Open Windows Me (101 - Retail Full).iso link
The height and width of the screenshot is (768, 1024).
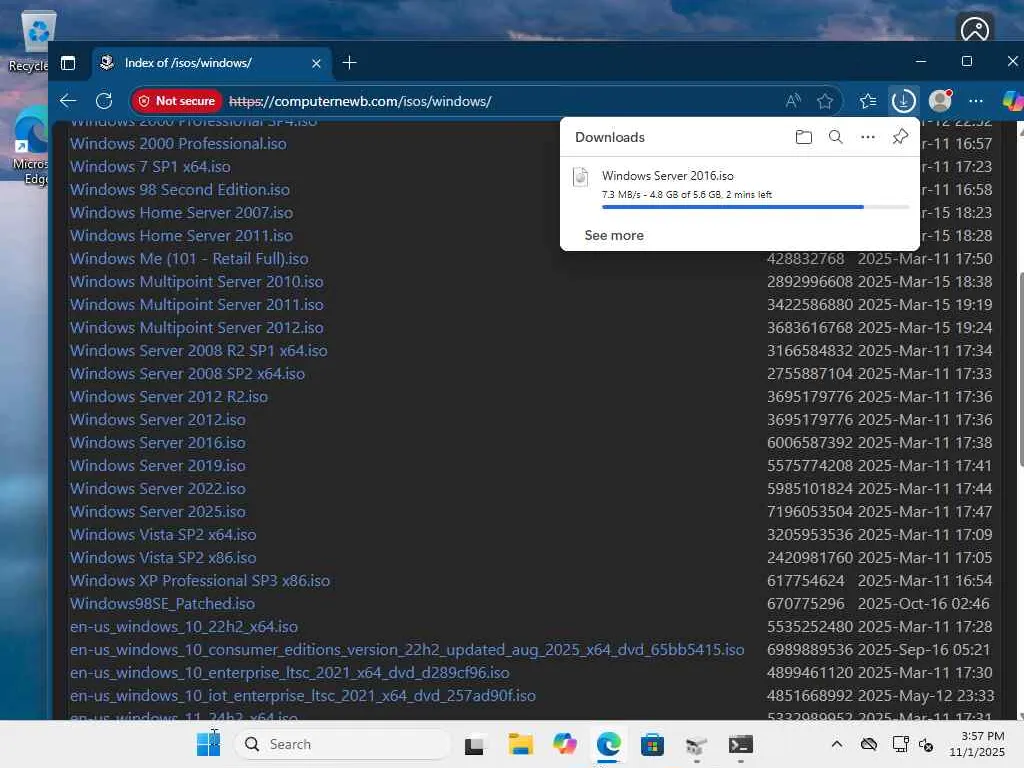[189, 259]
